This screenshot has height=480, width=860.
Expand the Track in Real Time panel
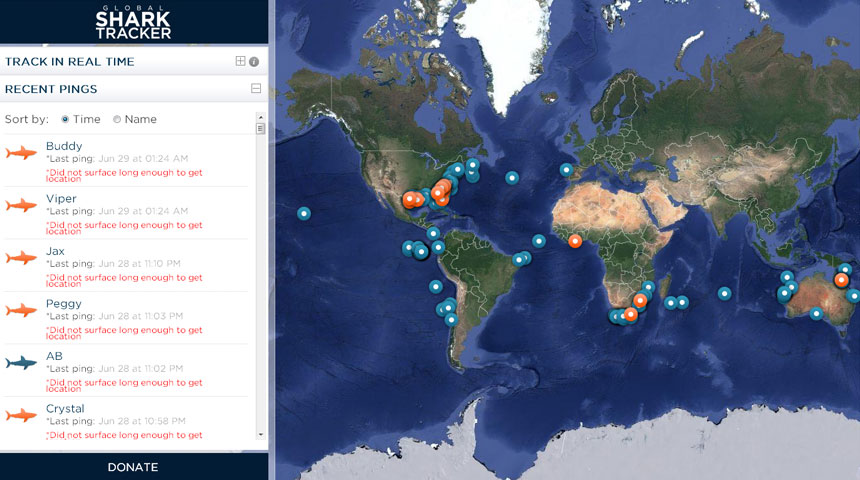point(240,61)
